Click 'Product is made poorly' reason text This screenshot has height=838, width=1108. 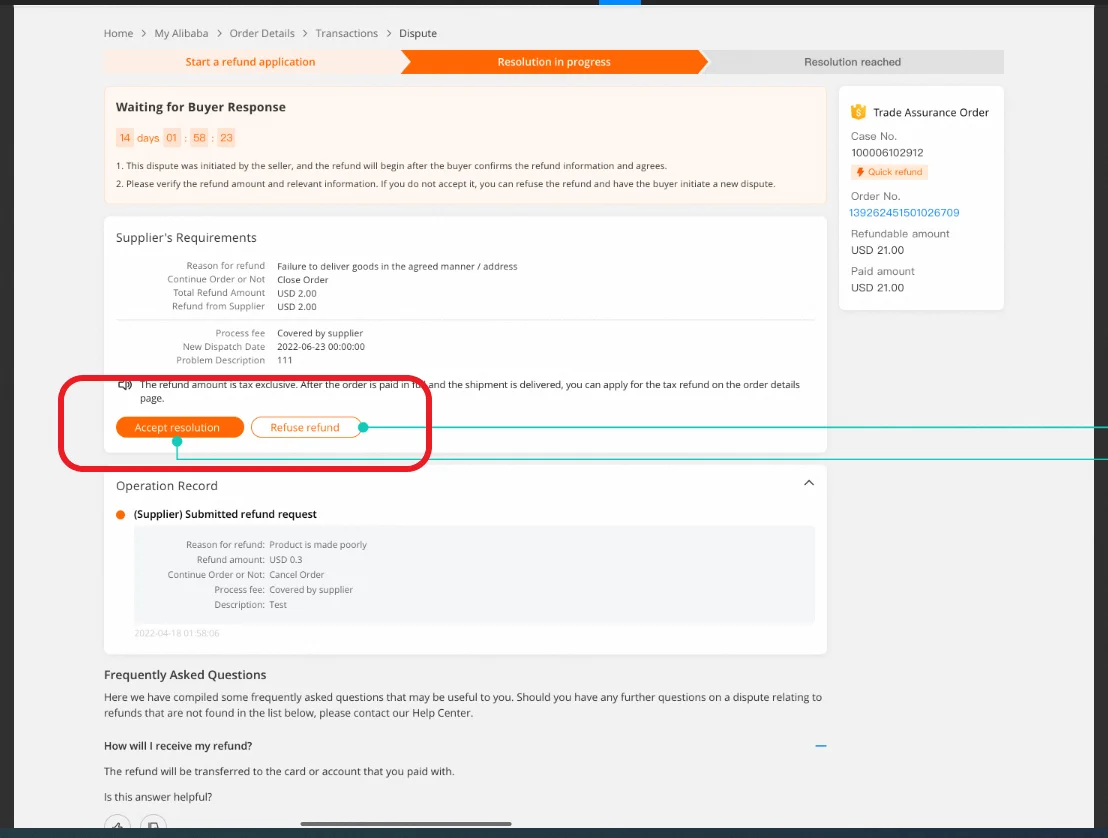click(x=318, y=545)
